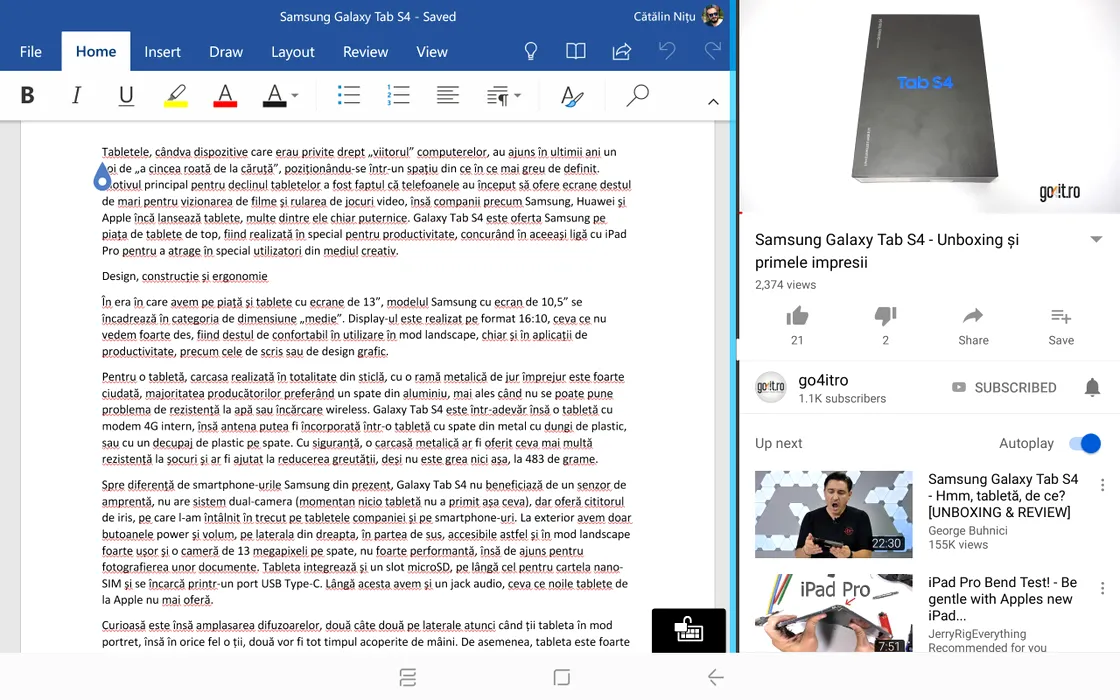Collapse the Word ribbon with chevron

point(713,102)
